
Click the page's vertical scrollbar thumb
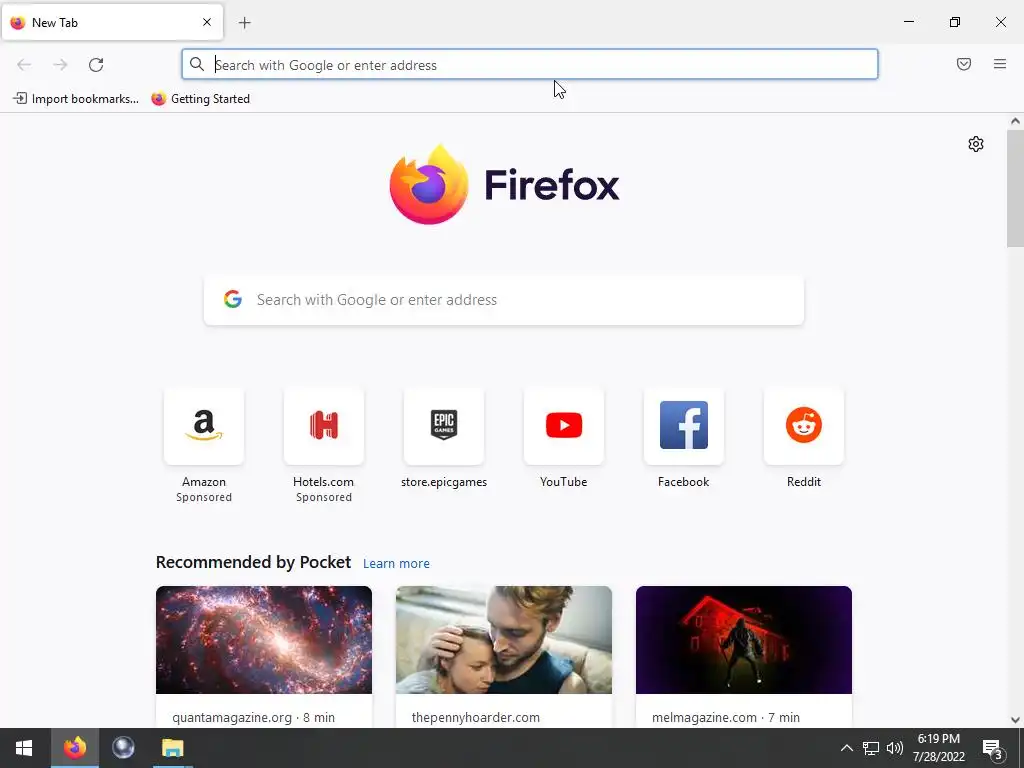[x=1015, y=188]
